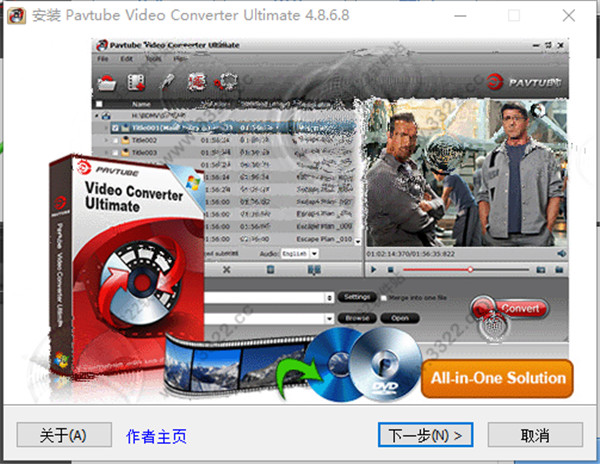Cancel installation with 取消 button
This screenshot has height=464, width=600.
point(535,435)
